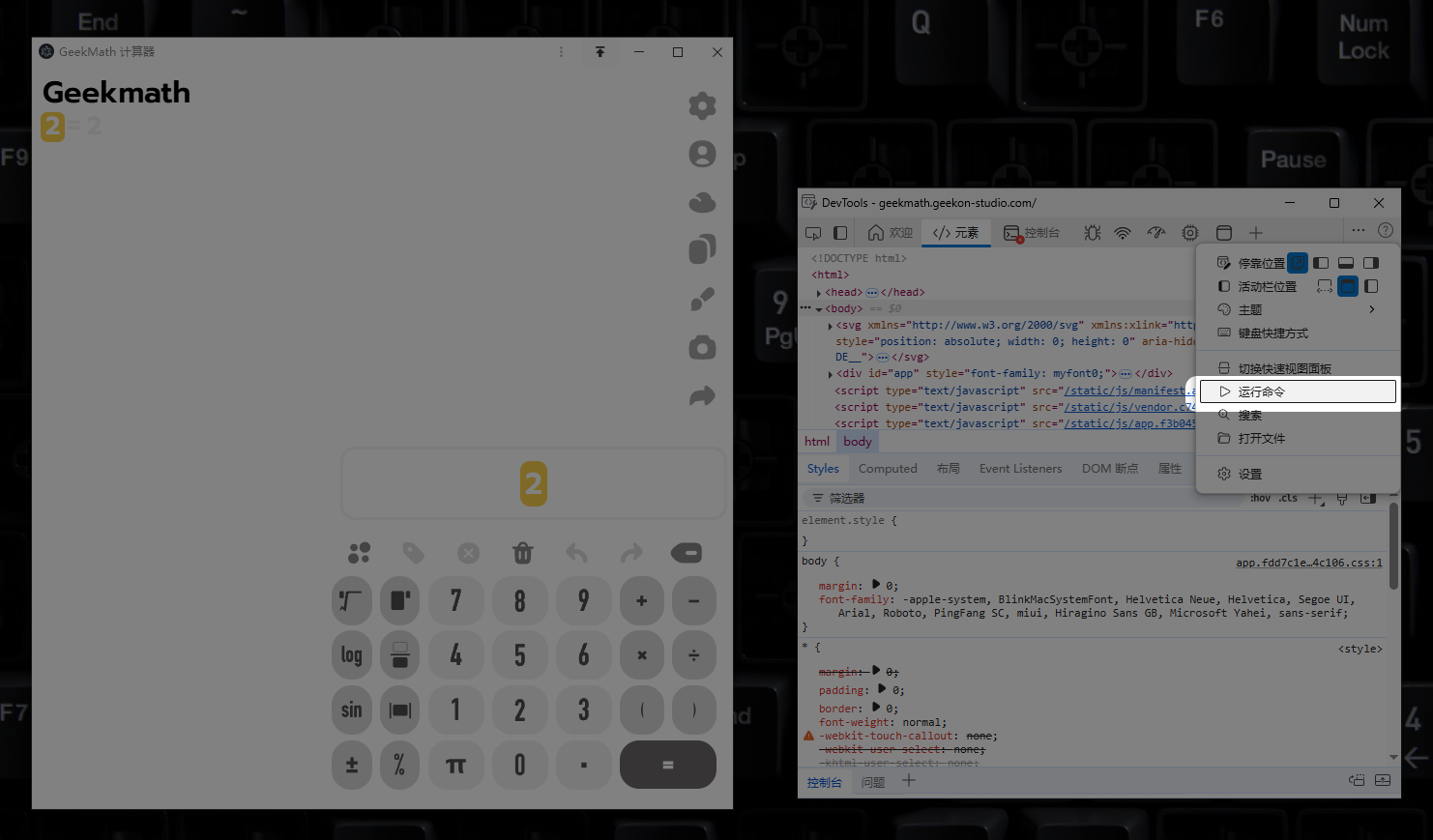Viewport: 1433px width, 840px height.
Task: Open the app.fdd7c1e…4c106.css:1 source link
Action: (1309, 563)
